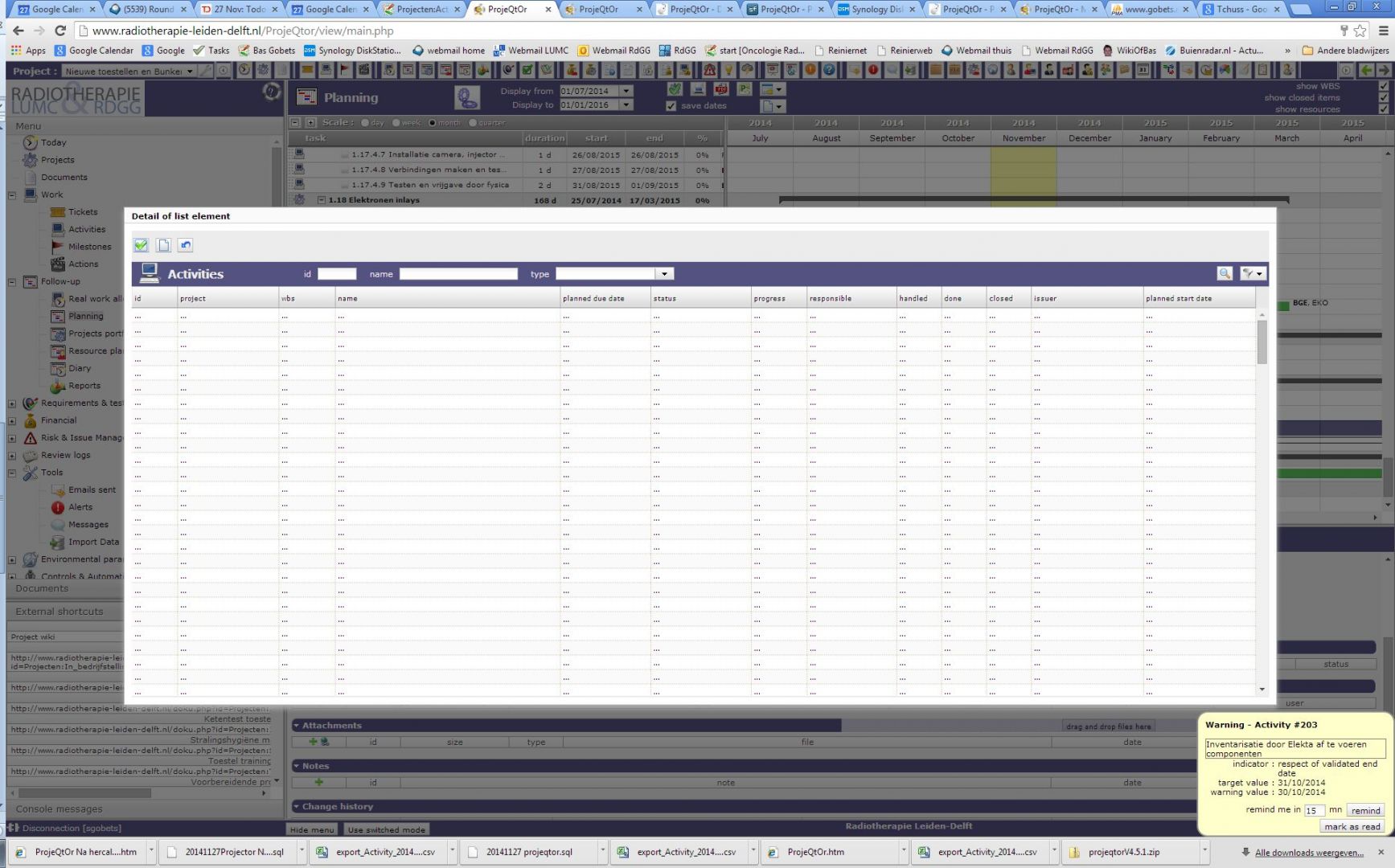The height and width of the screenshot is (868, 1395).
Task: Click the mark as read button
Action: coord(1352,826)
